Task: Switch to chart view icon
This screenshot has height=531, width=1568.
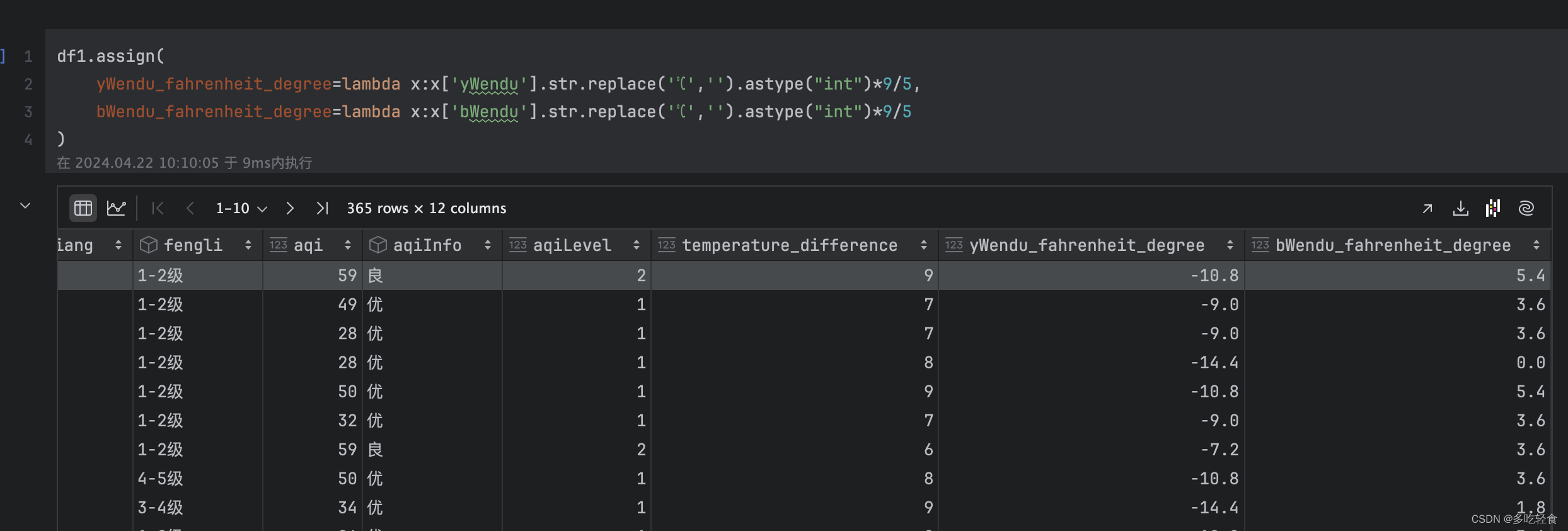Action: click(117, 208)
